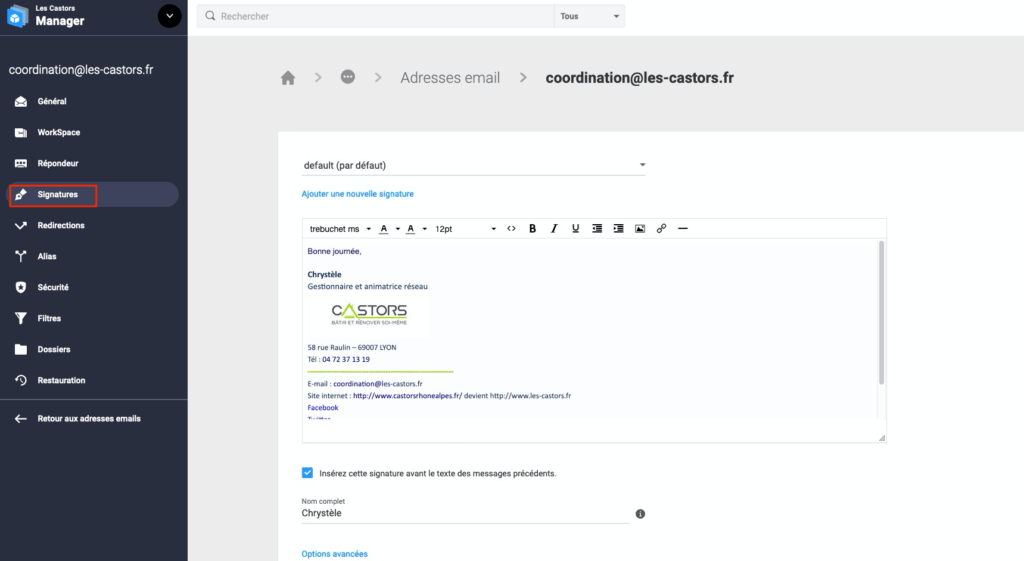This screenshot has width=1024, height=561.
Task: Click the Dossiers folder icon
Action: [x=21, y=349]
